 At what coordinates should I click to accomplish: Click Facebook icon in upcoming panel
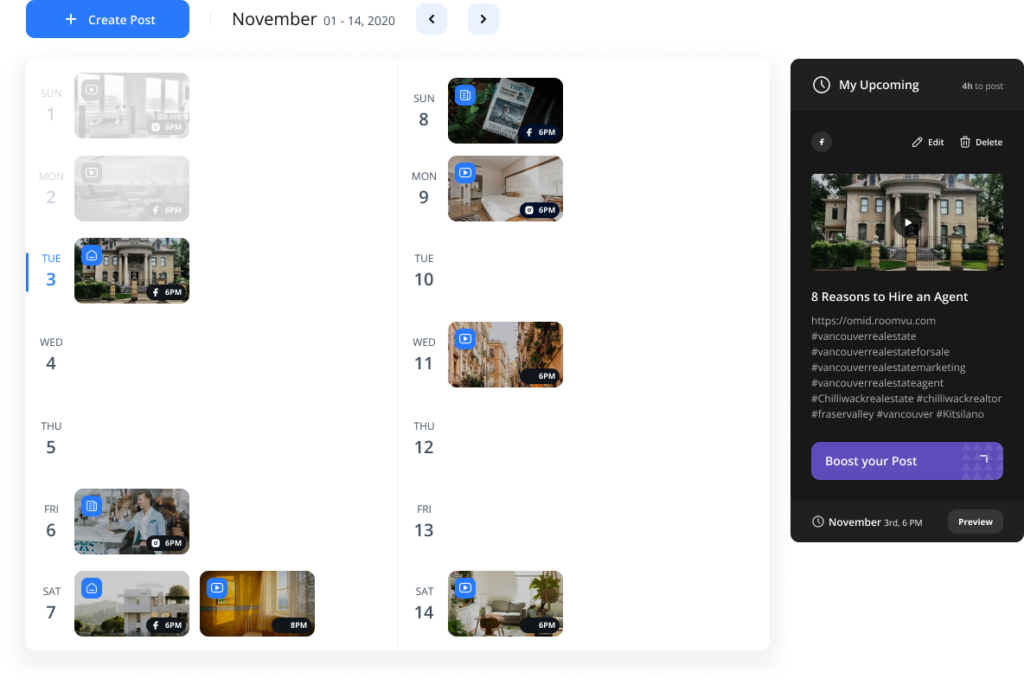click(x=821, y=142)
